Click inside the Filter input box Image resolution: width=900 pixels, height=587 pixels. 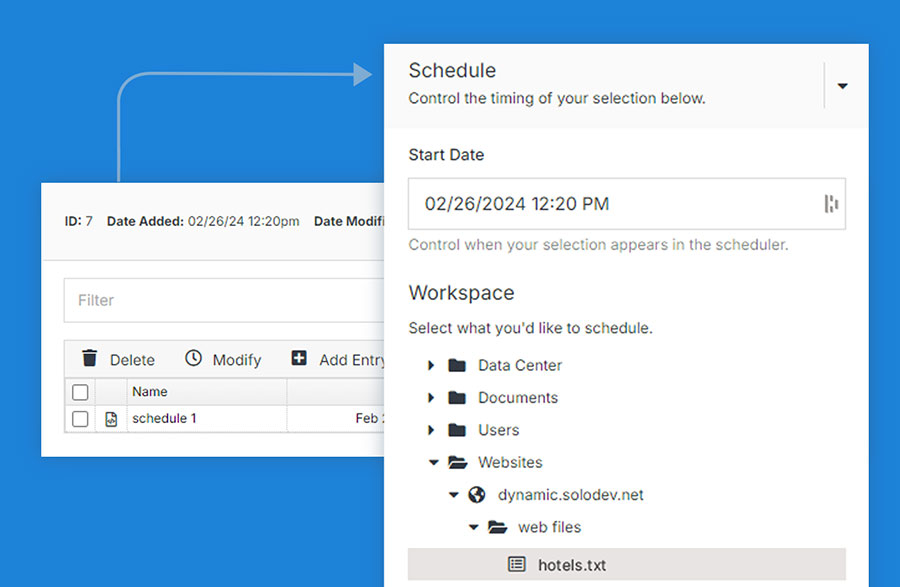(x=200, y=300)
